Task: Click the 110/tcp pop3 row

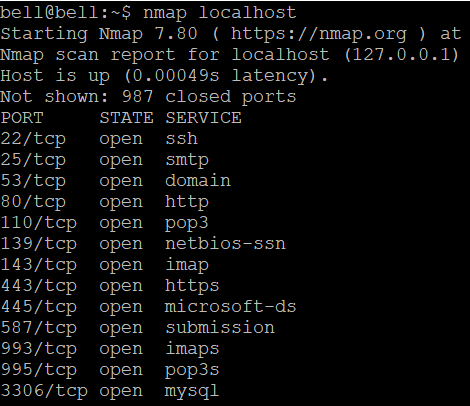Action: click(105, 223)
